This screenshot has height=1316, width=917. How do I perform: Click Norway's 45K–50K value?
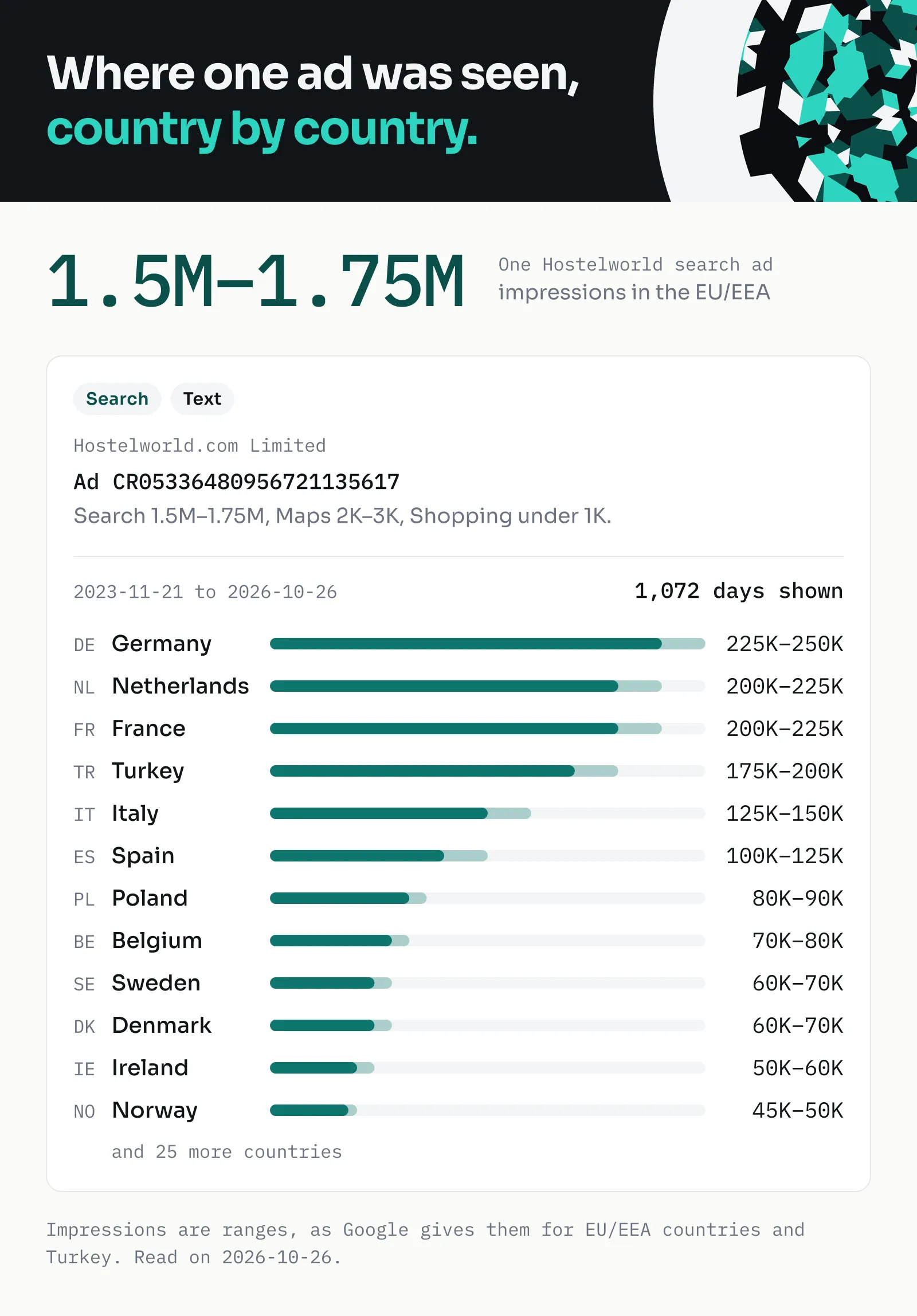click(x=798, y=1111)
